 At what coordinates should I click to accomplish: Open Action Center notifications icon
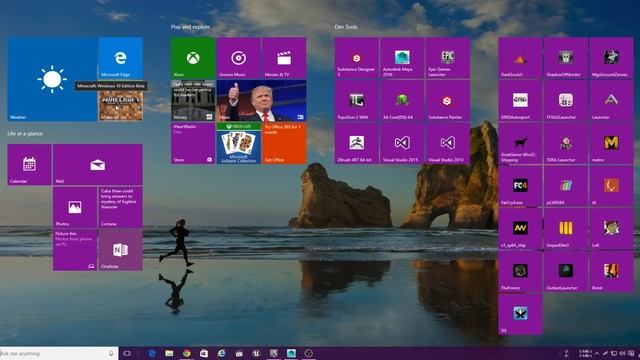631,353
